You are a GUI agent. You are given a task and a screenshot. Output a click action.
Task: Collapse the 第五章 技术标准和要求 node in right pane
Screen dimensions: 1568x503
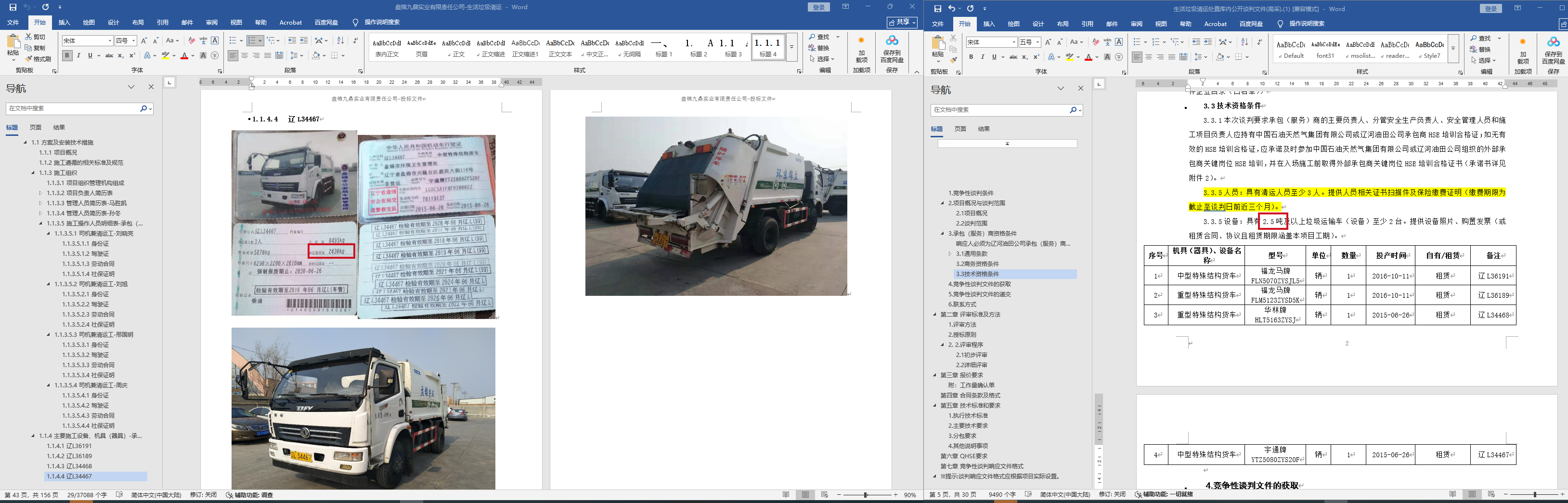[935, 406]
